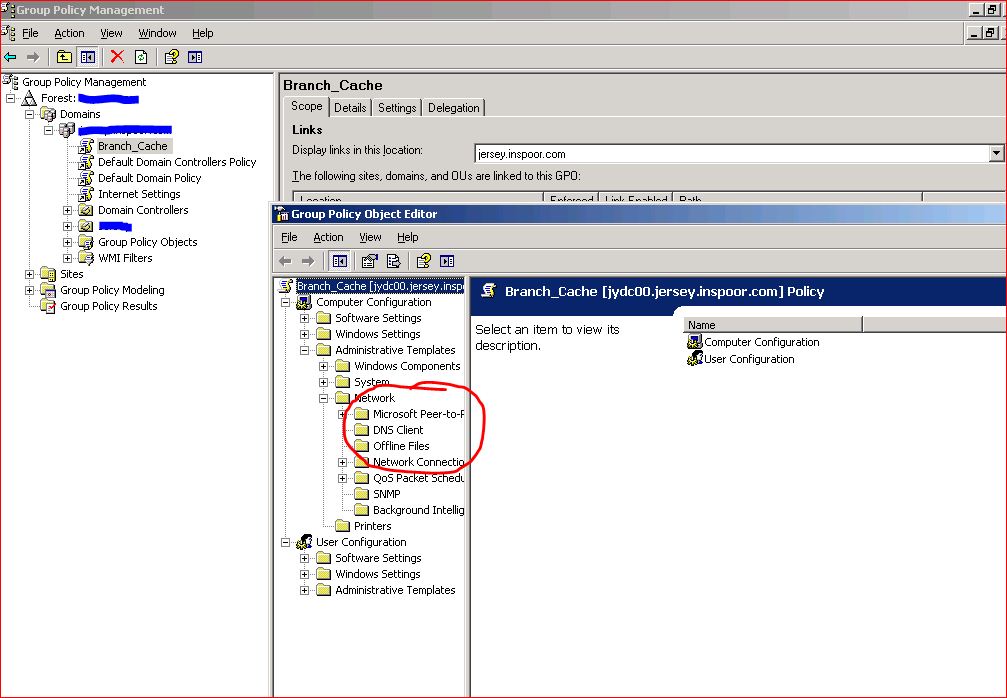The width and height of the screenshot is (1007, 698).
Task: Click the Back arrow in Group Policy Object Editor
Action: point(287,261)
